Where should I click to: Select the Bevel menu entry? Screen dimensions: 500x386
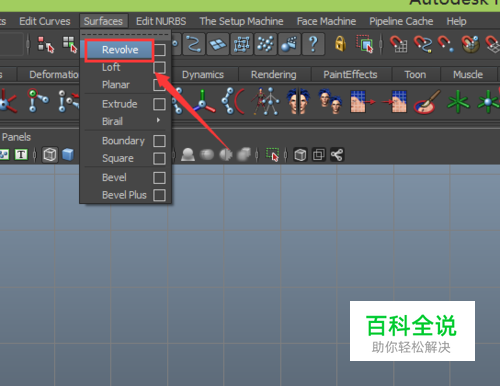(x=114, y=177)
